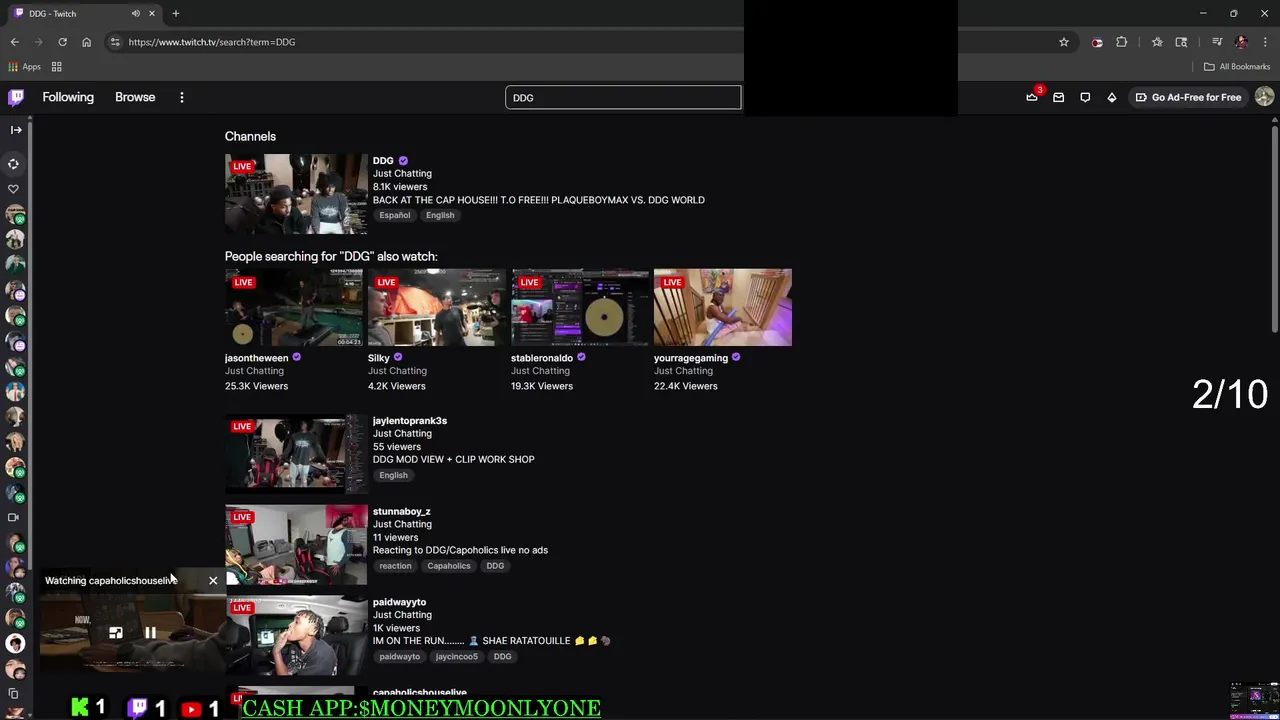Bookmark this page with star icon
The image size is (1280, 720).
click(1064, 42)
